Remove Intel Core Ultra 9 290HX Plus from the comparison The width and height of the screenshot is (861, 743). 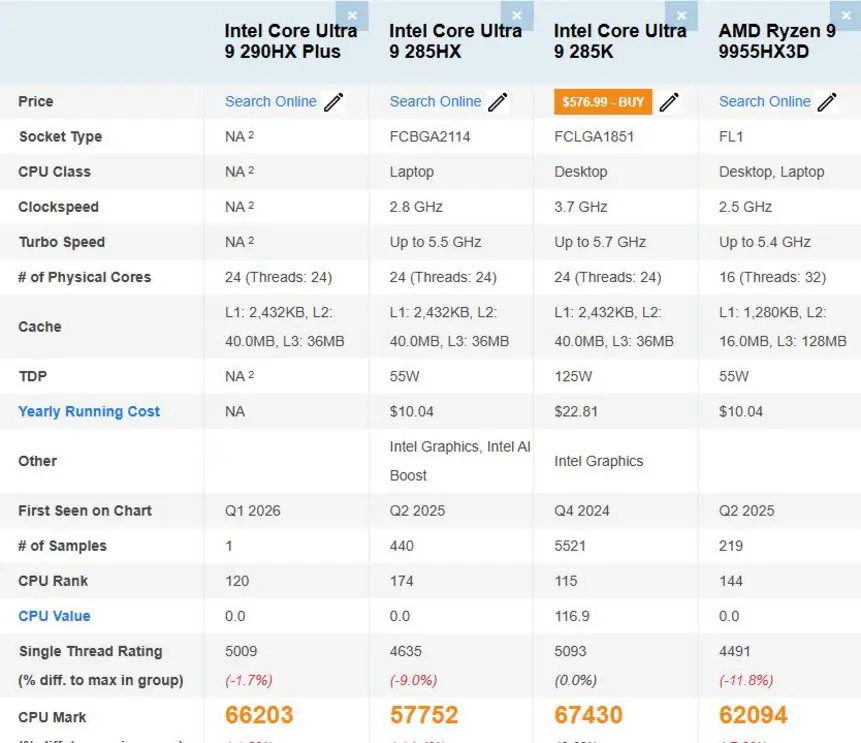click(x=351, y=16)
